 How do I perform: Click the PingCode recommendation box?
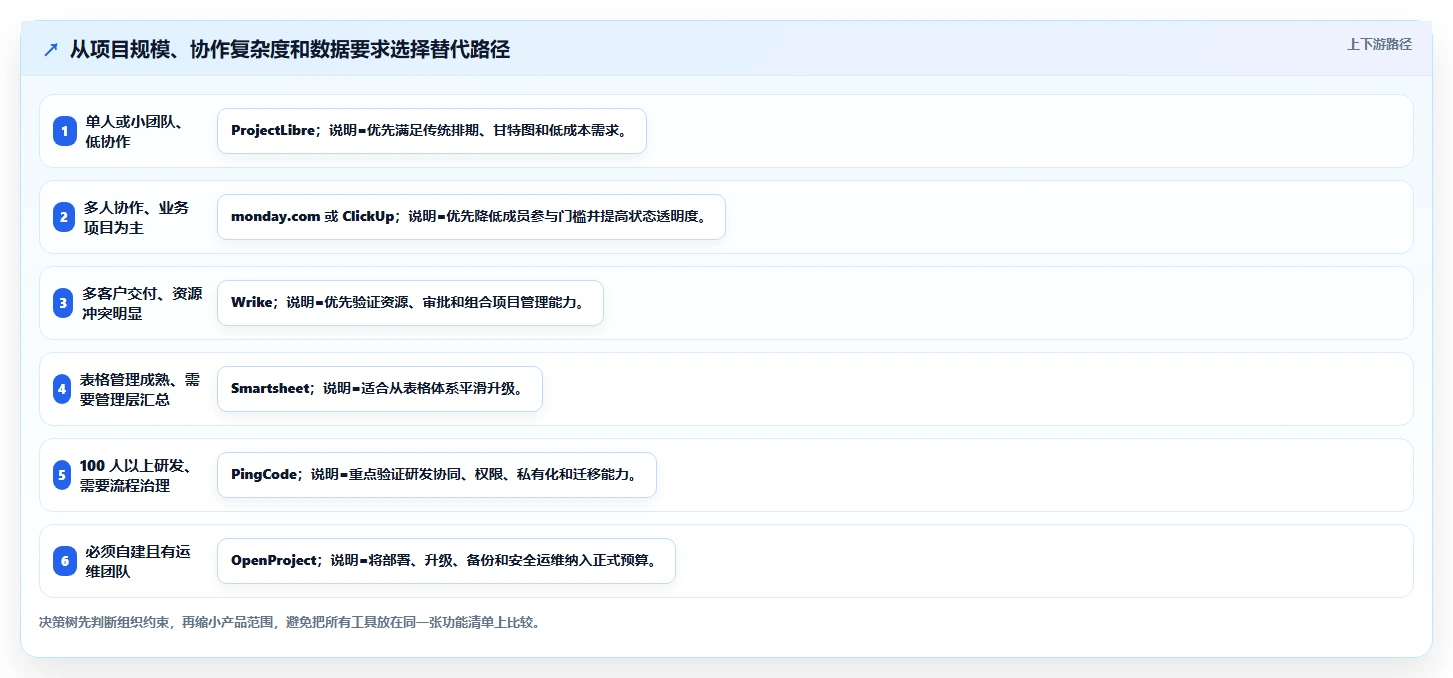point(437,475)
